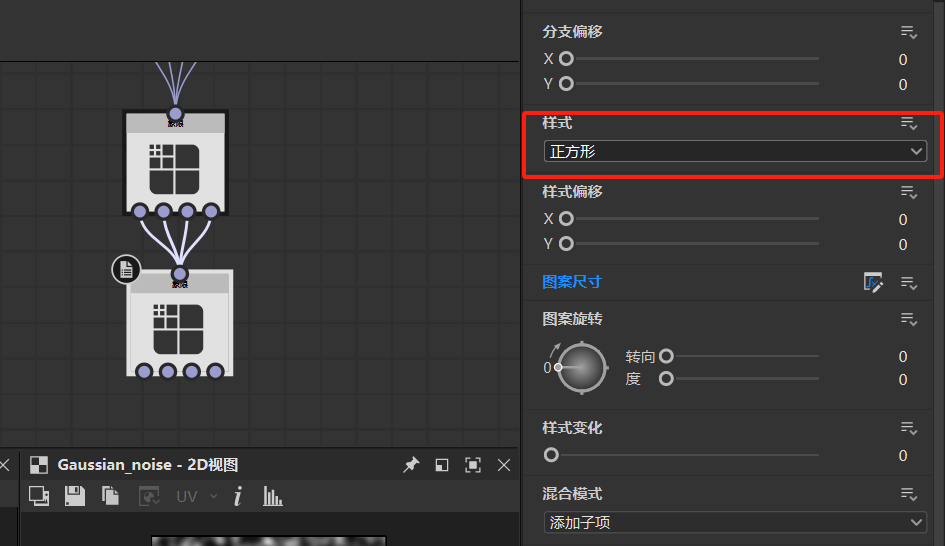Screen dimensions: 945x546
Task: Expand the 图案尺寸 blue section link
Action: [x=572, y=282]
